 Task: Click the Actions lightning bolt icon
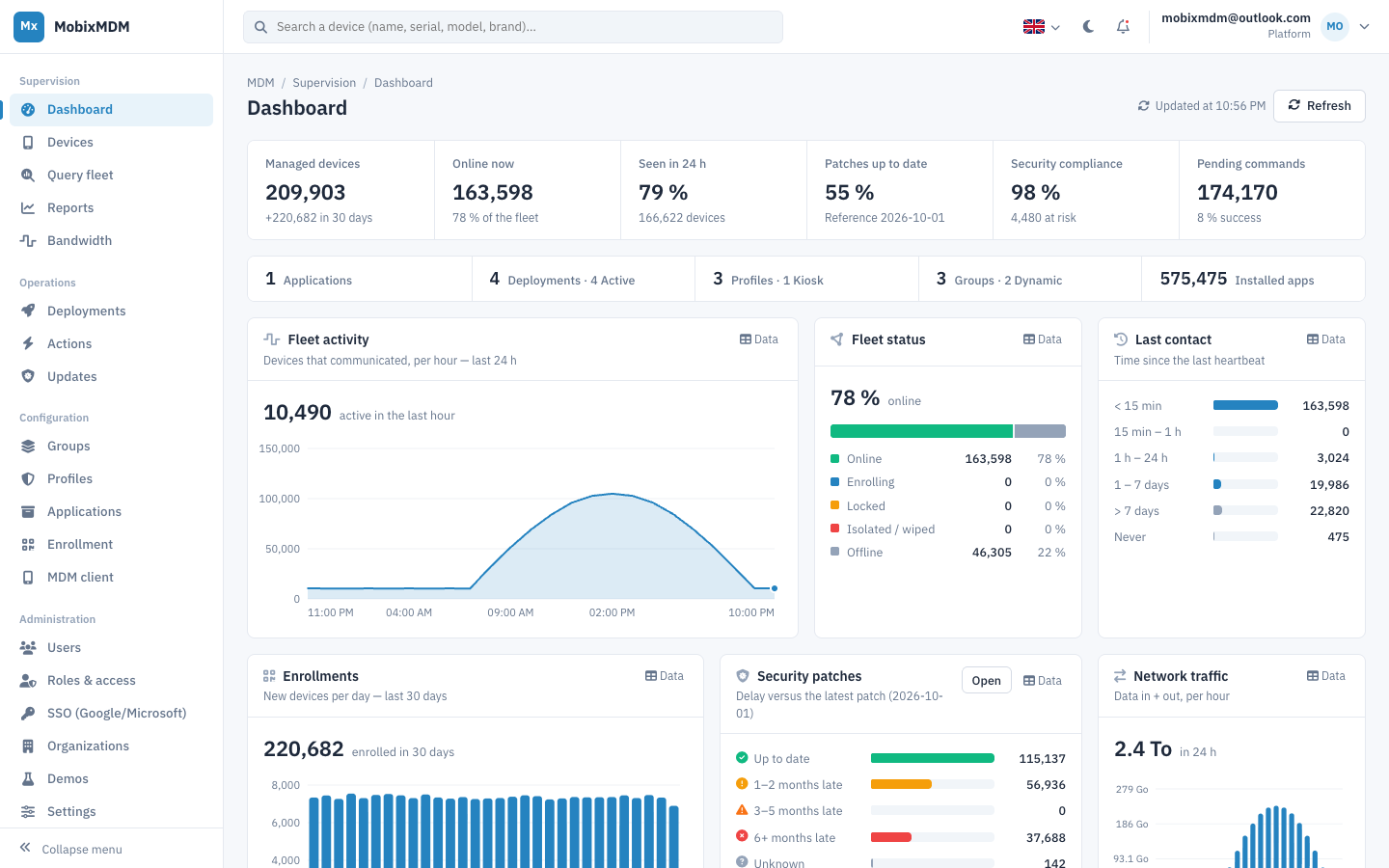pos(28,344)
